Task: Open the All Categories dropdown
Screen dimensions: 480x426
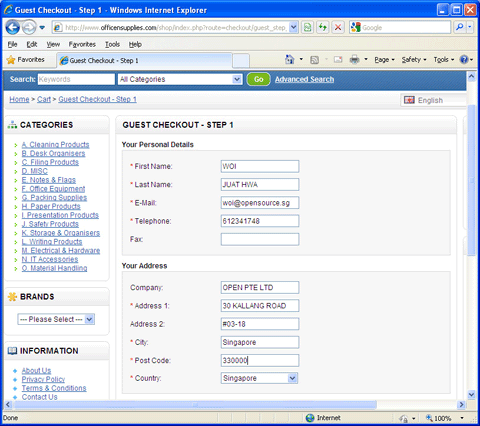Action: [x=180, y=79]
